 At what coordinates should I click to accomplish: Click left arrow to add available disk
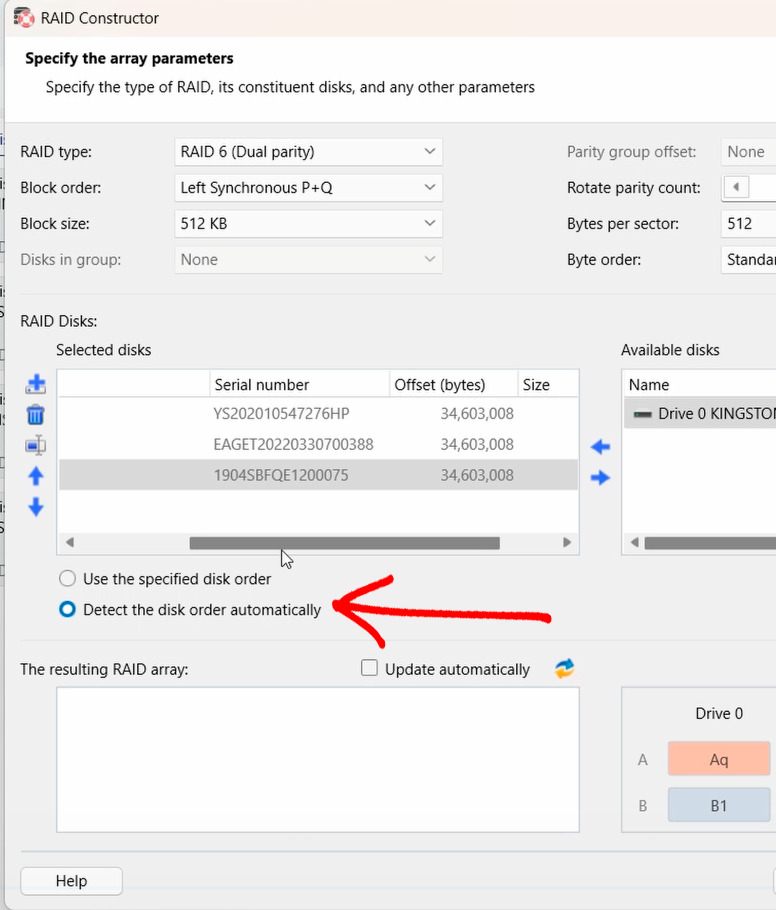pos(600,447)
